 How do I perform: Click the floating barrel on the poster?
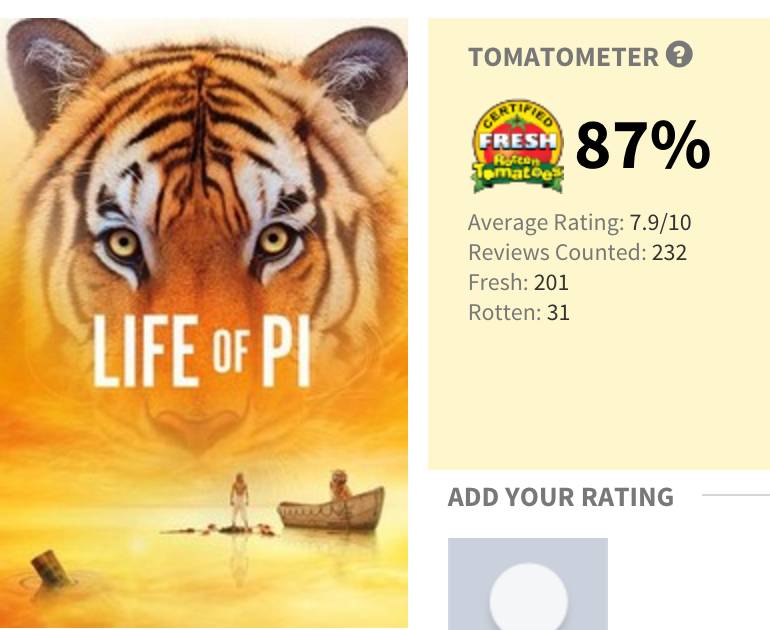tap(48, 568)
